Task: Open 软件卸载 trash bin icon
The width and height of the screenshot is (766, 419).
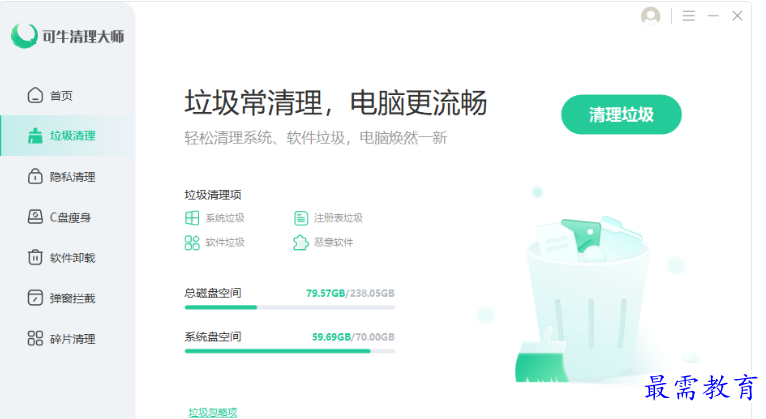Action: pos(35,257)
